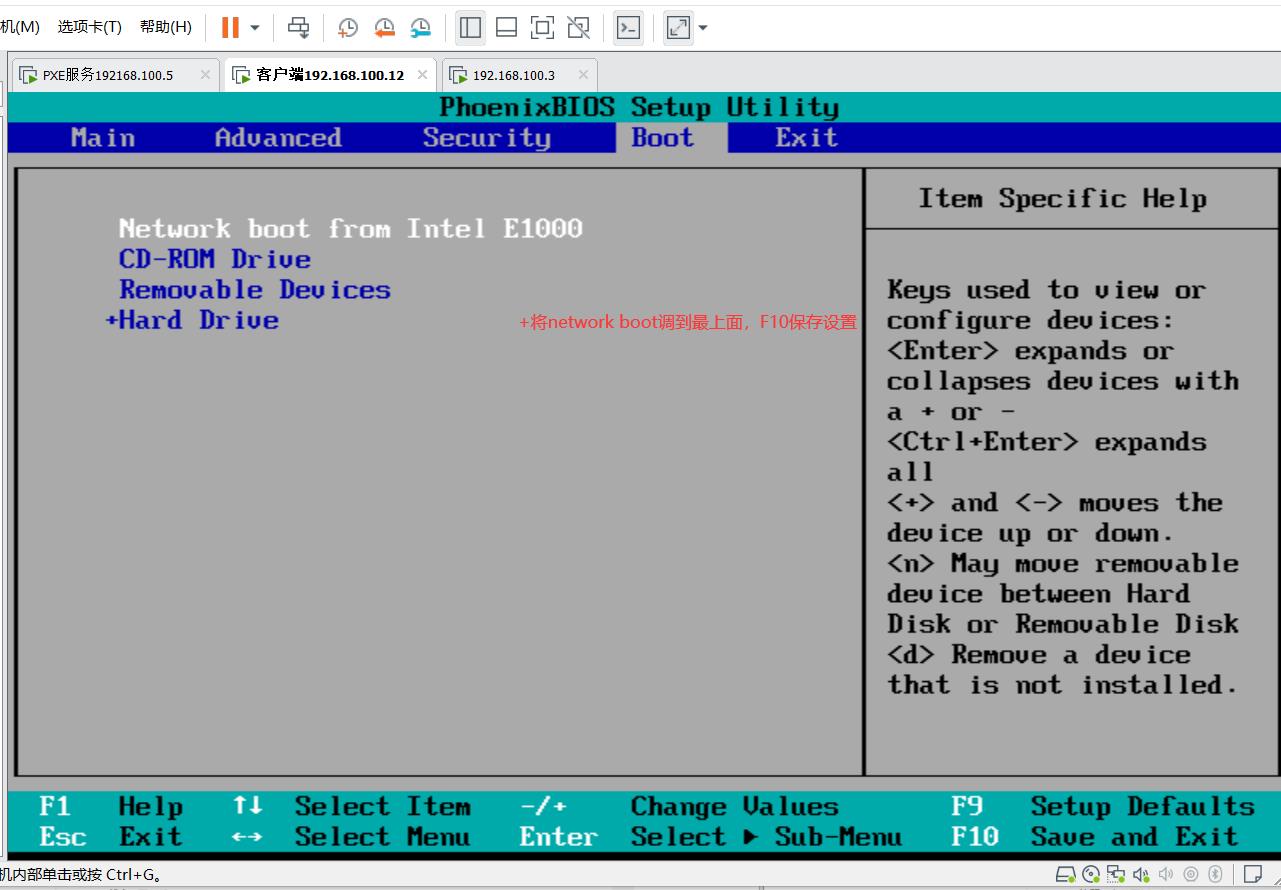
Task: Expand the +Hard Drive boot entry
Action: coord(192,321)
